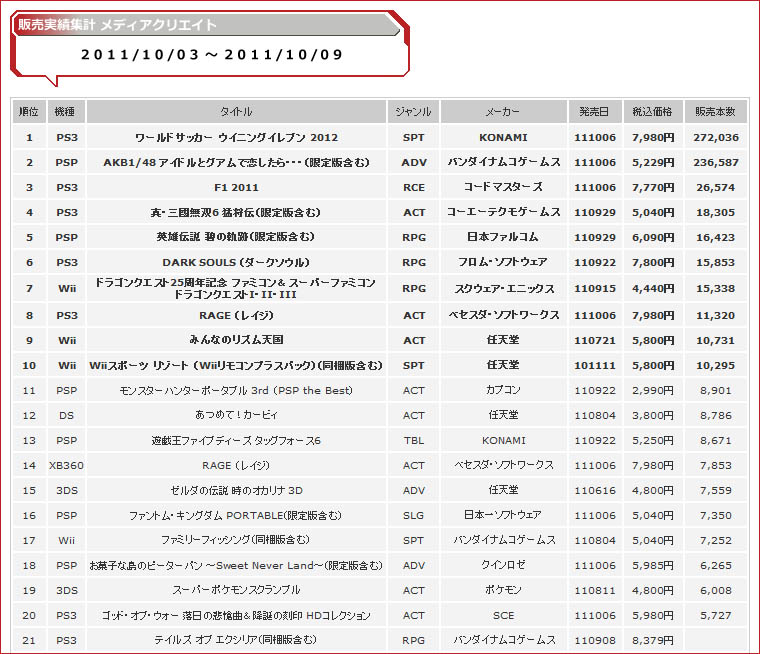Click the 機種 column header
This screenshot has width=760, height=654.
pyautogui.click(x=66, y=112)
